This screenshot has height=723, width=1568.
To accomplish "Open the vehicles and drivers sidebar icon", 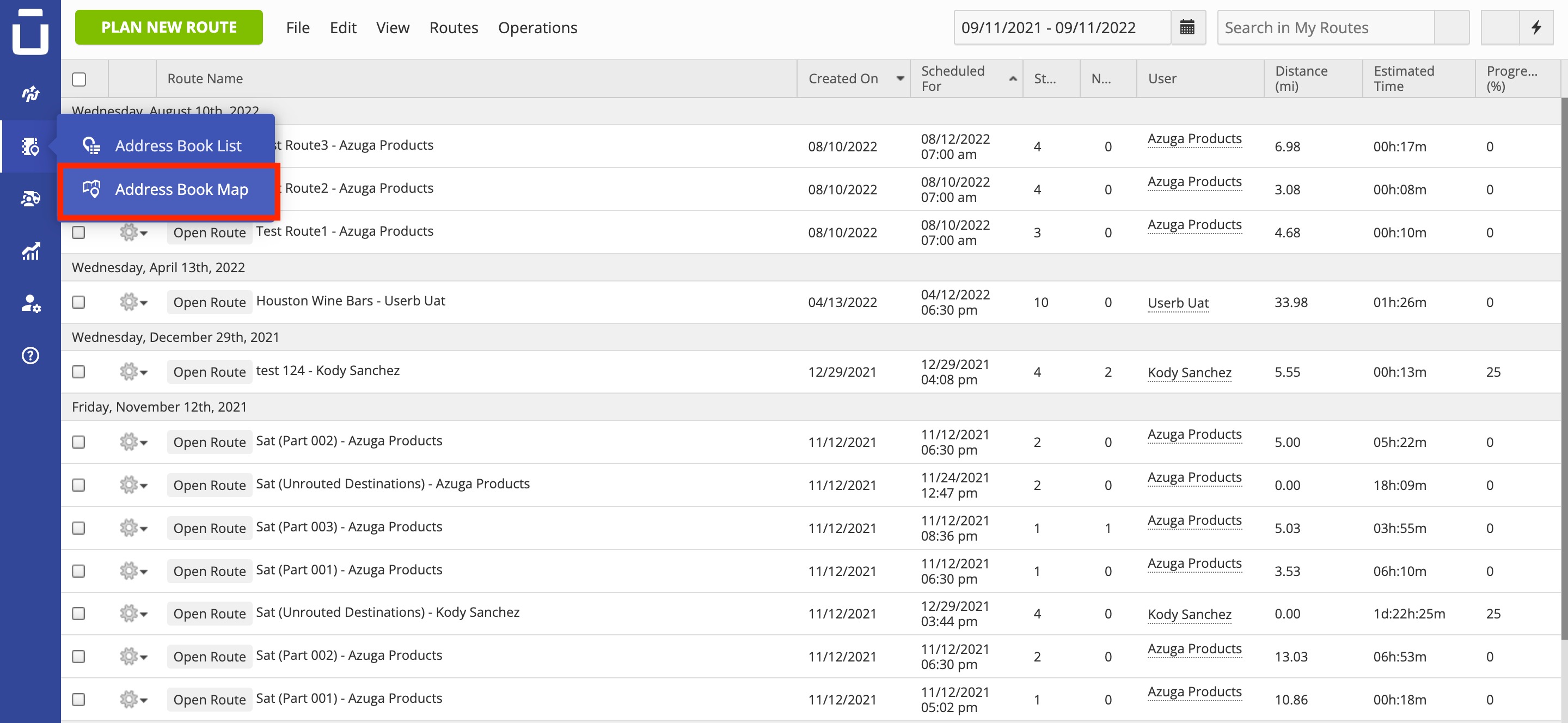I will (x=30, y=198).
